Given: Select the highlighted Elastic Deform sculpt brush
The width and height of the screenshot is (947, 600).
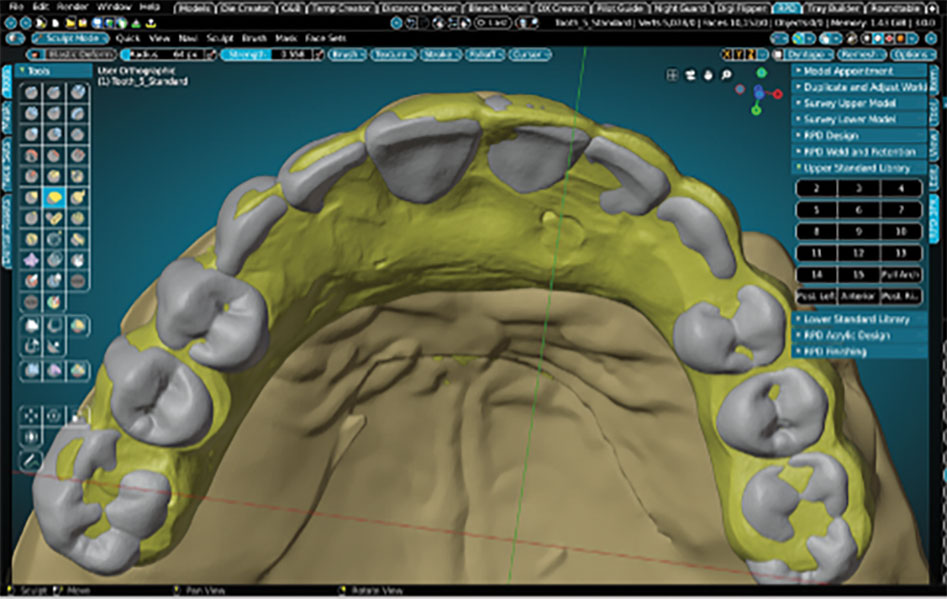Looking at the screenshot, I should [55, 199].
